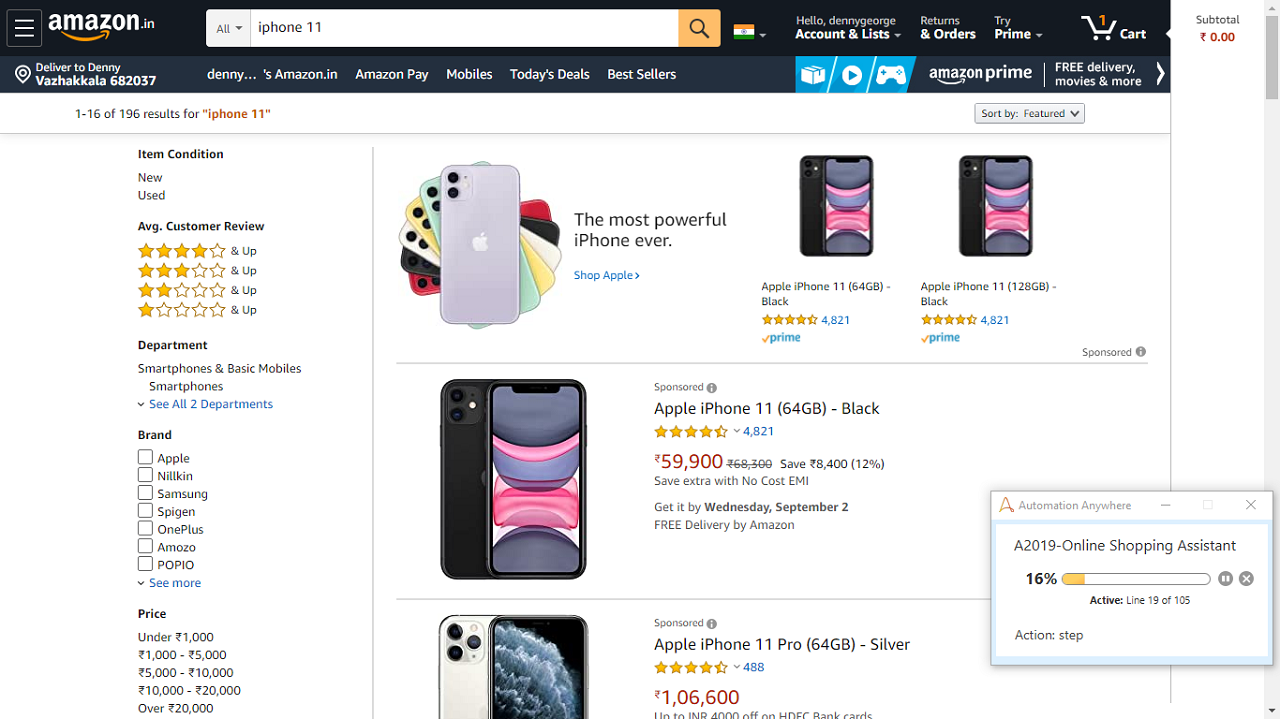The height and width of the screenshot is (720, 1280).
Task: Click the orange search magnifier button
Action: (x=699, y=28)
